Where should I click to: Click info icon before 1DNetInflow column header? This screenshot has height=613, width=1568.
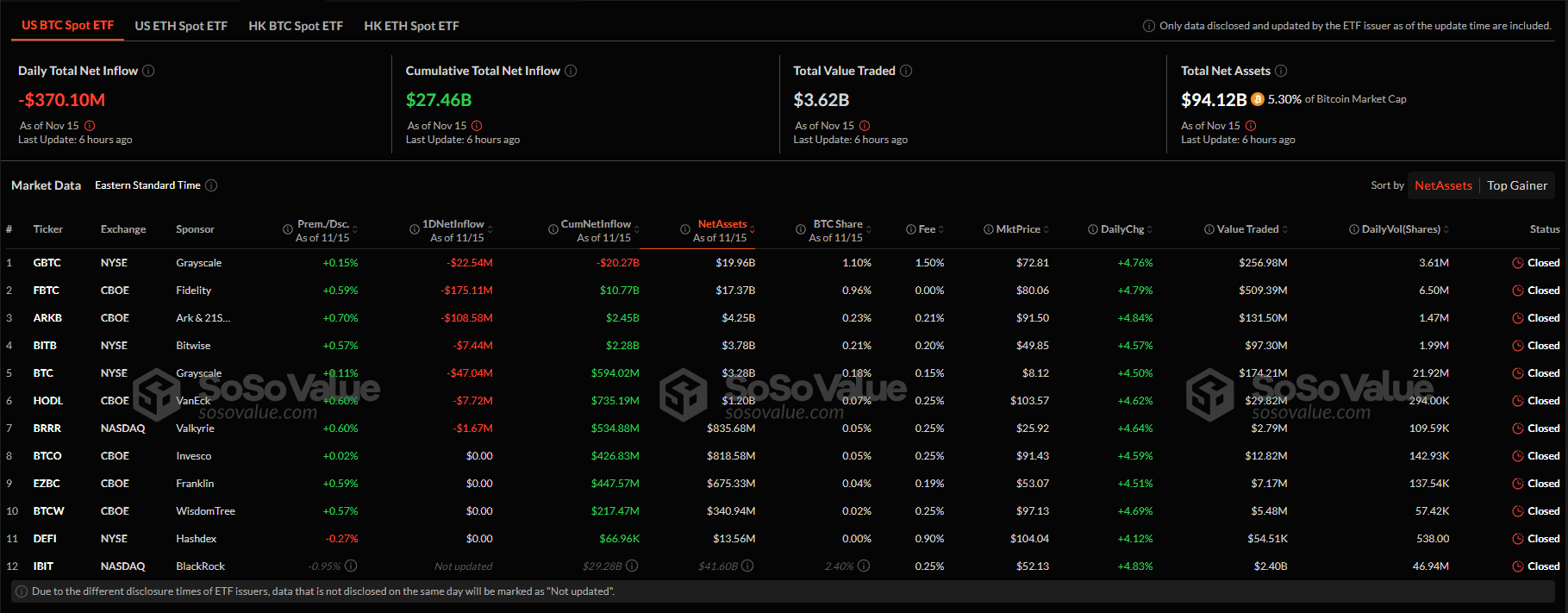click(x=414, y=229)
